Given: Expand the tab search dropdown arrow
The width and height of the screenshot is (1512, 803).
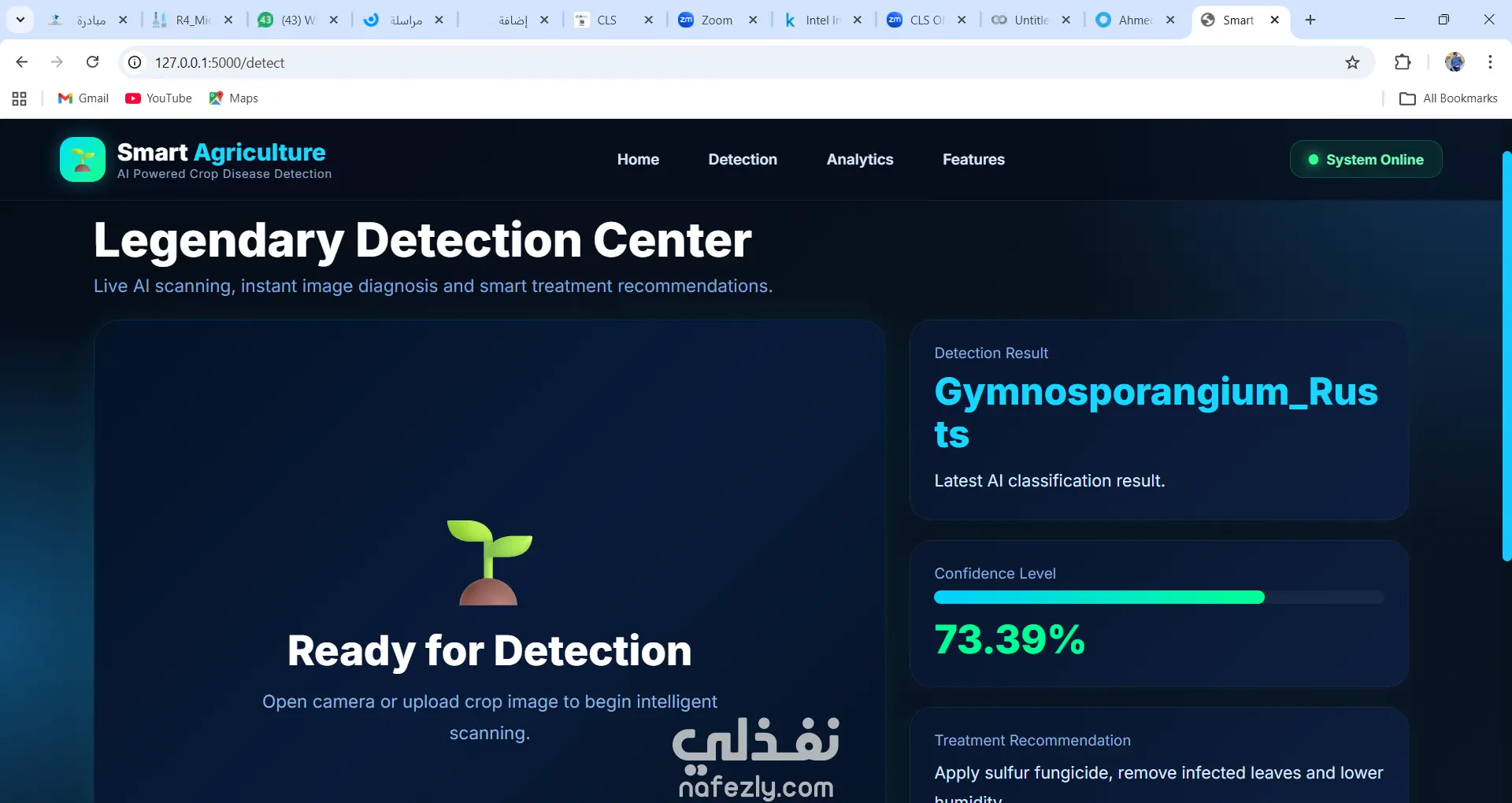Looking at the screenshot, I should tap(20, 20).
